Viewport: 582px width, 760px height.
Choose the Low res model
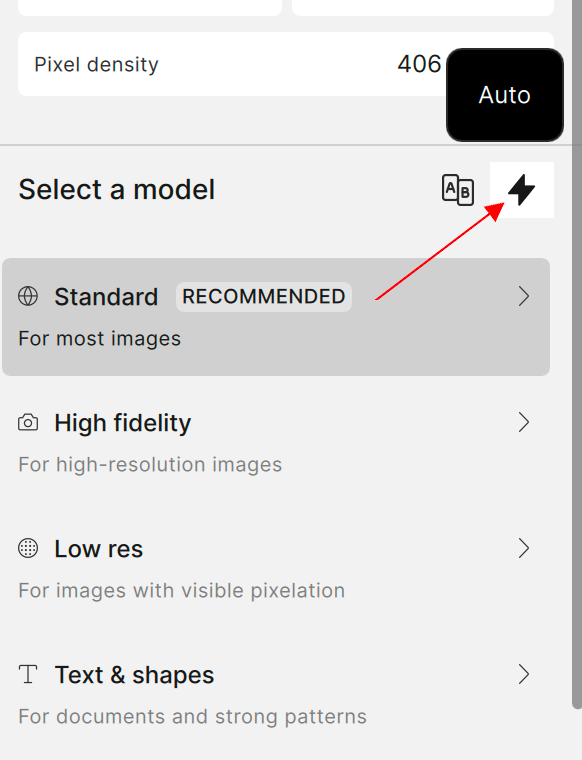coord(276,569)
